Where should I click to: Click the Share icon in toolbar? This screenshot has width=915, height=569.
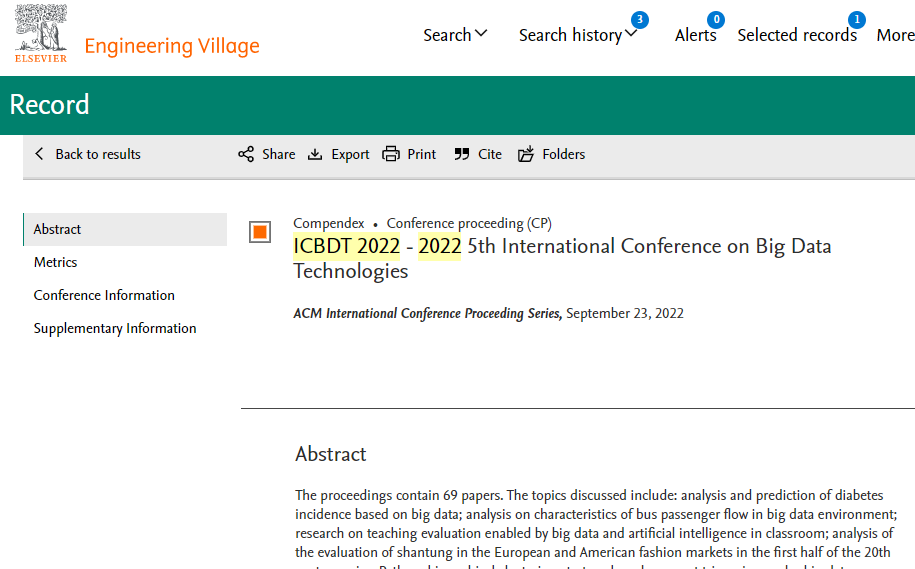(x=246, y=154)
